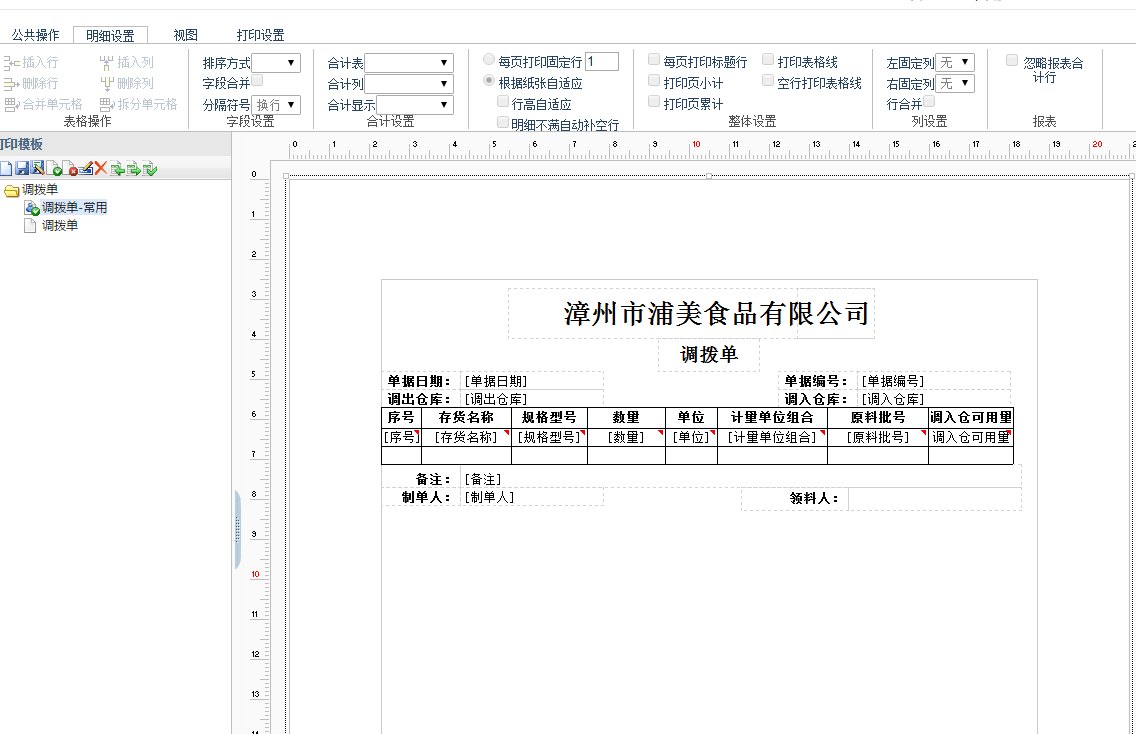Open 排序方式 dropdown
1136x734 pixels.
coord(276,63)
